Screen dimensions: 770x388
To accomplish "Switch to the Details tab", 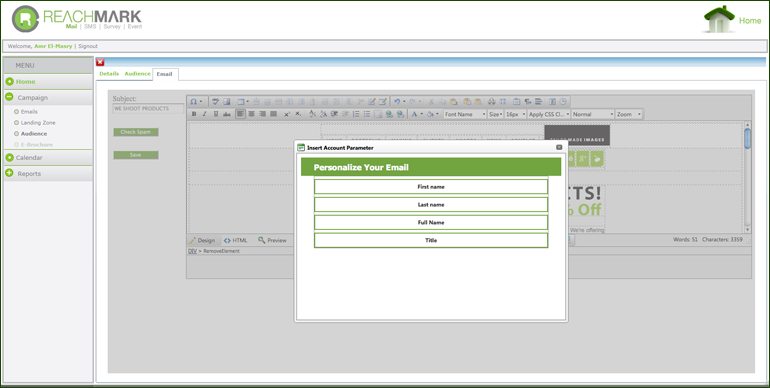I will click(x=109, y=74).
